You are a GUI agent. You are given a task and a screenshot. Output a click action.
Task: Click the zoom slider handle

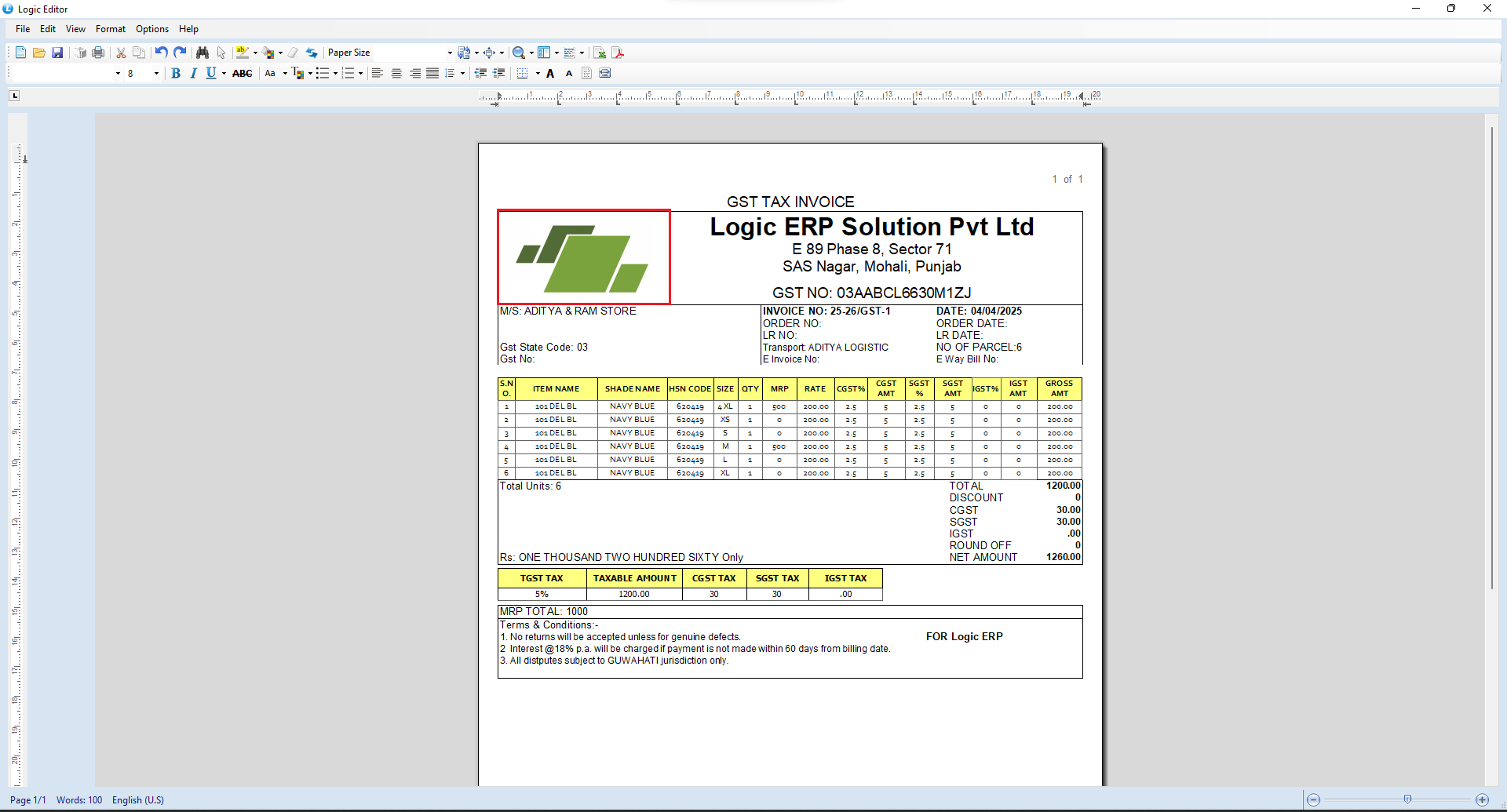tap(1407, 799)
